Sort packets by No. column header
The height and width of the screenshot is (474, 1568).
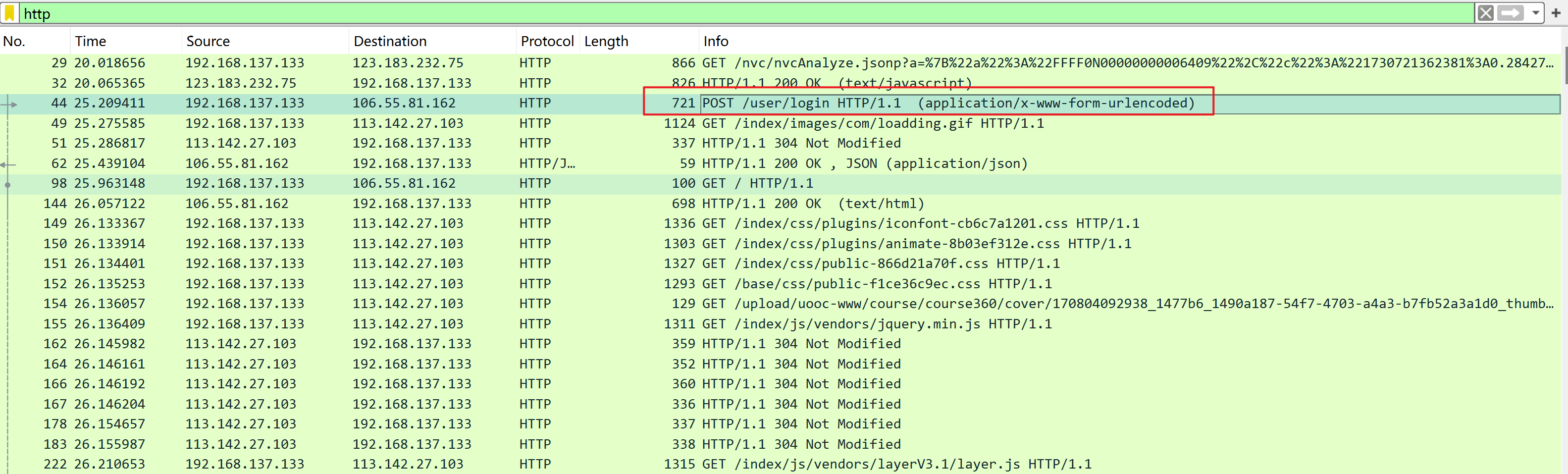click(x=35, y=41)
